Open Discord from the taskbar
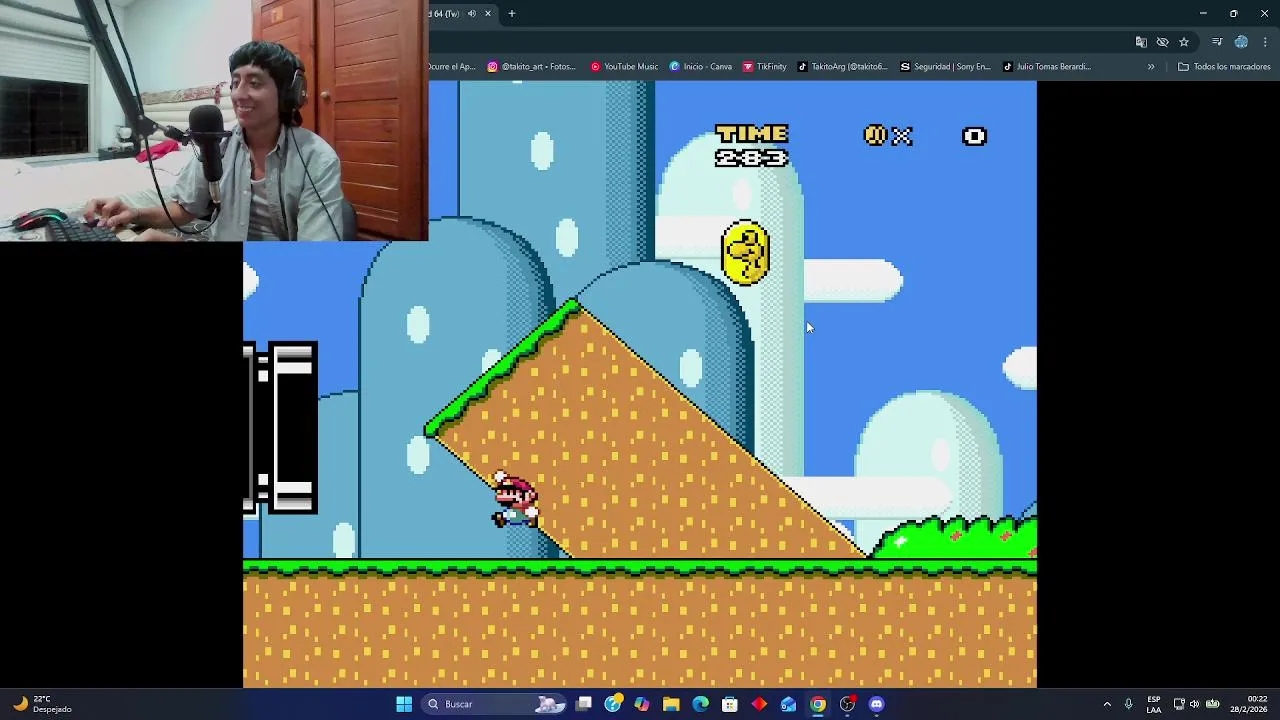 click(877, 704)
